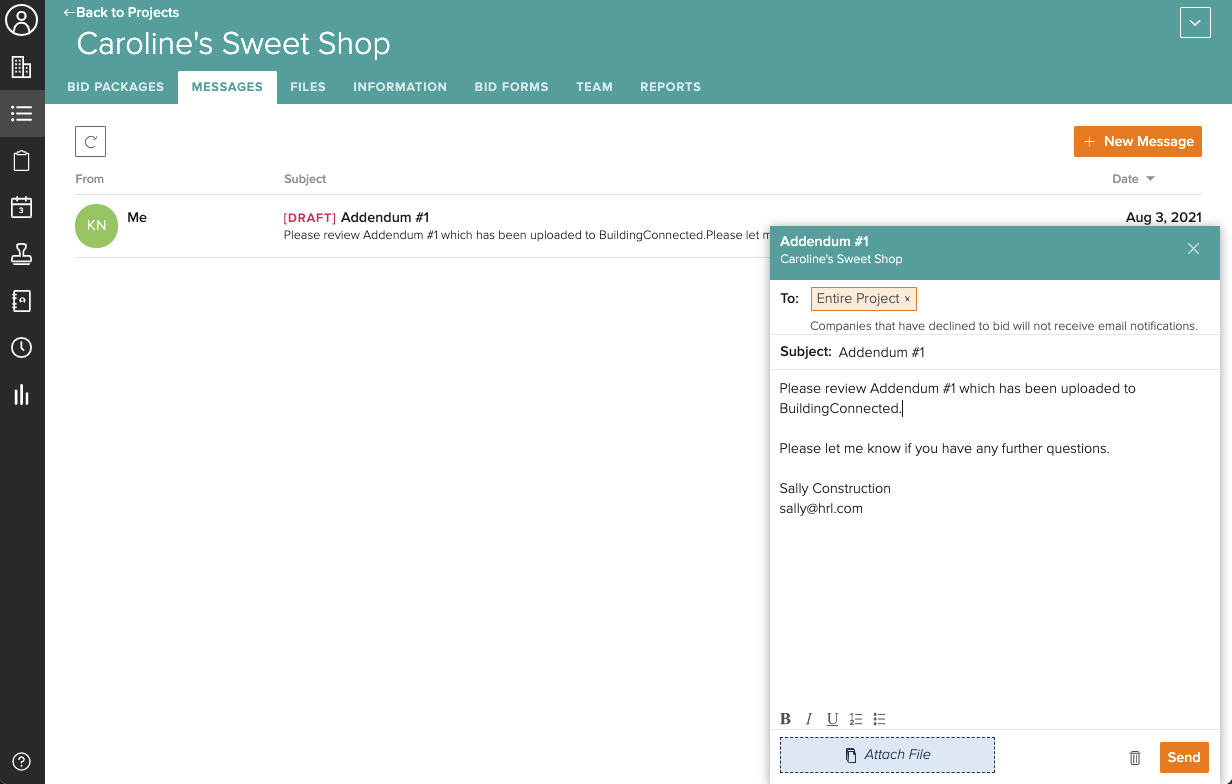The height and width of the screenshot is (784, 1232).
Task: Open the bar chart analytics sidebar icon
Action: 21,394
